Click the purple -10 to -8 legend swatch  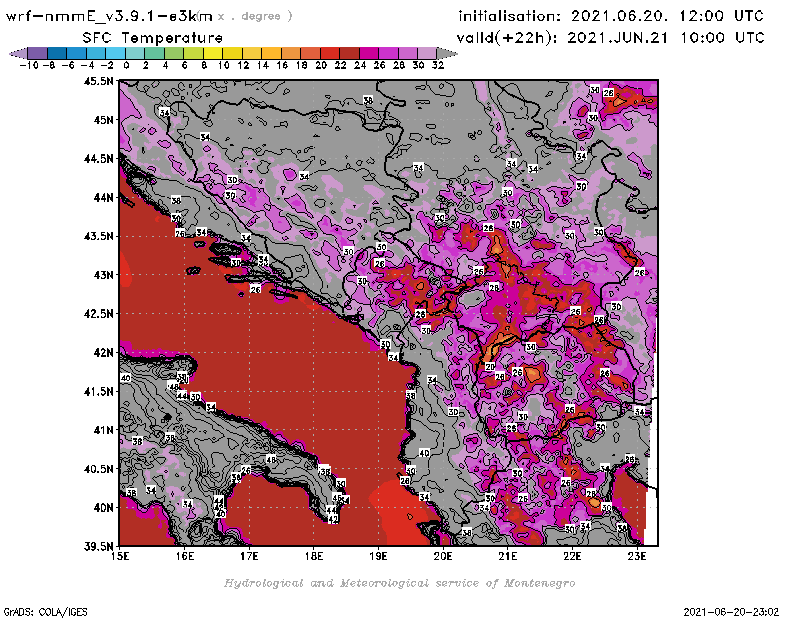(x=38, y=54)
